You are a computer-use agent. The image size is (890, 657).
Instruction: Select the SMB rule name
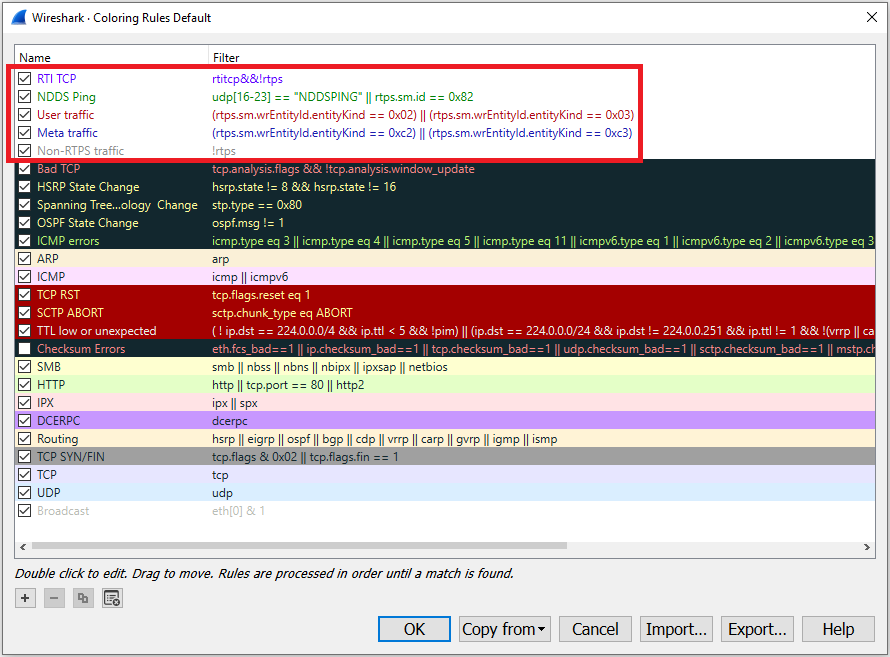[49, 367]
